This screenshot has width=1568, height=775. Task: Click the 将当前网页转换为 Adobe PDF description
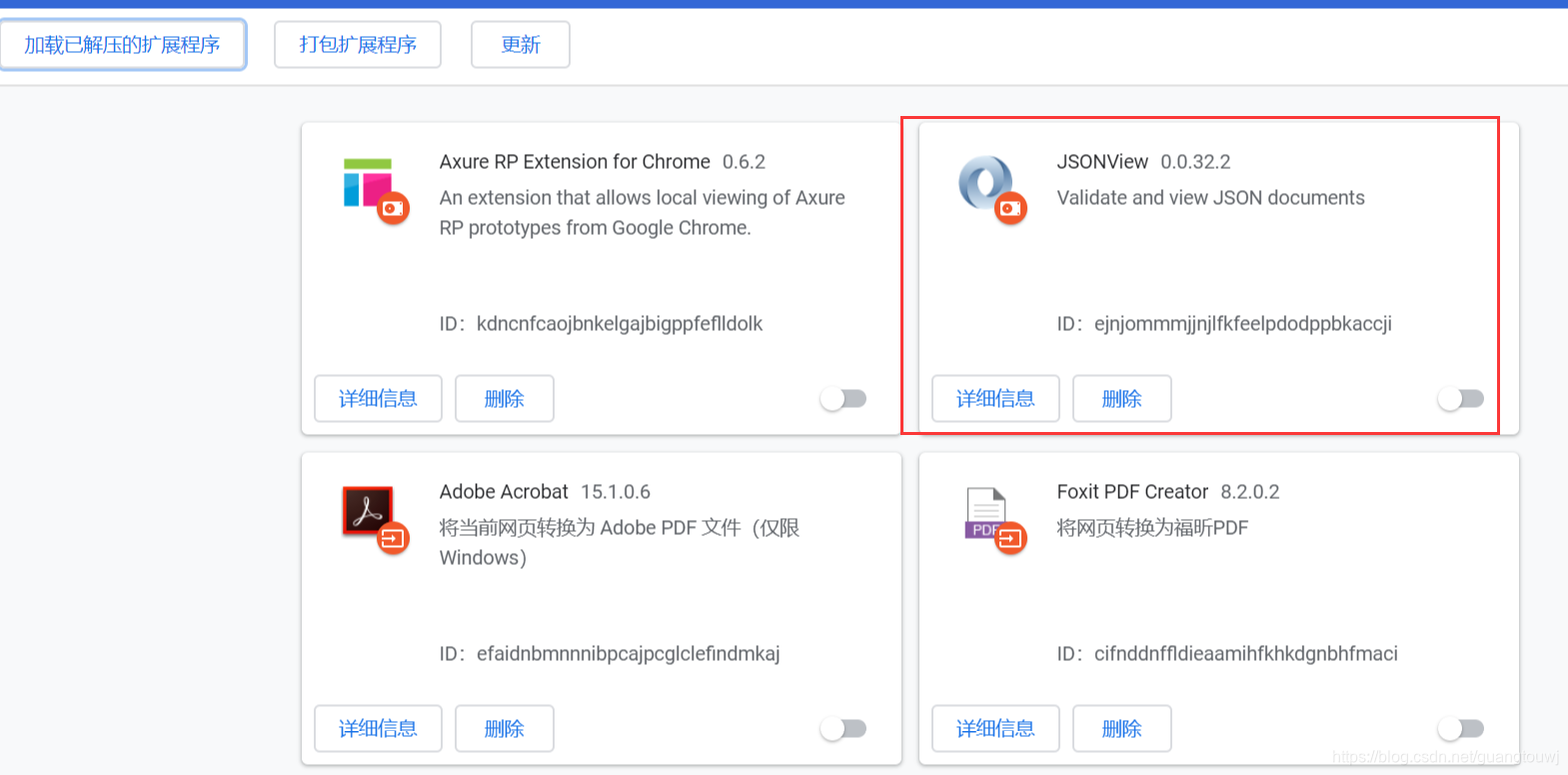(620, 542)
